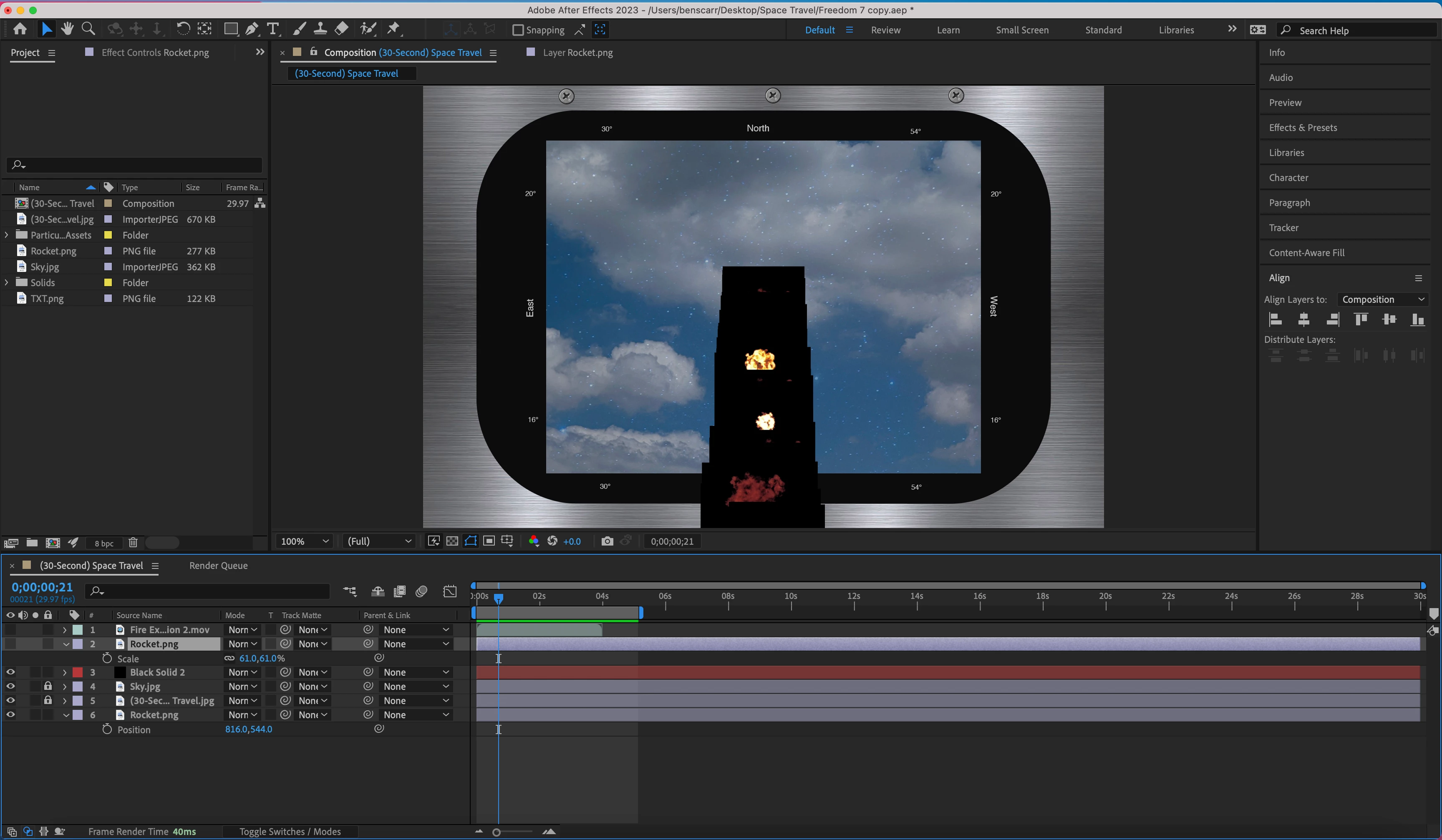Open the 100% magnification dropdown
The height and width of the screenshot is (840, 1442).
point(305,541)
